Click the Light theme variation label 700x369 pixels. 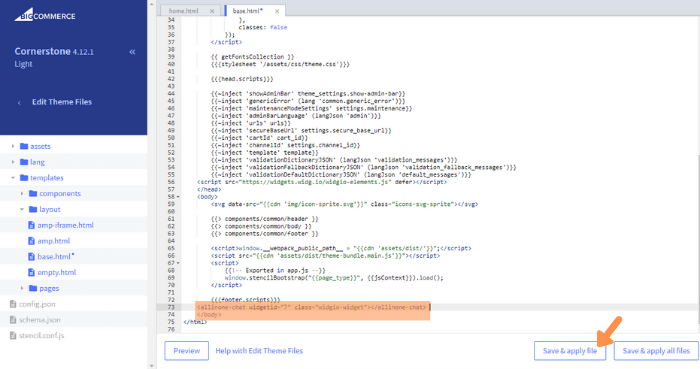click(23, 64)
